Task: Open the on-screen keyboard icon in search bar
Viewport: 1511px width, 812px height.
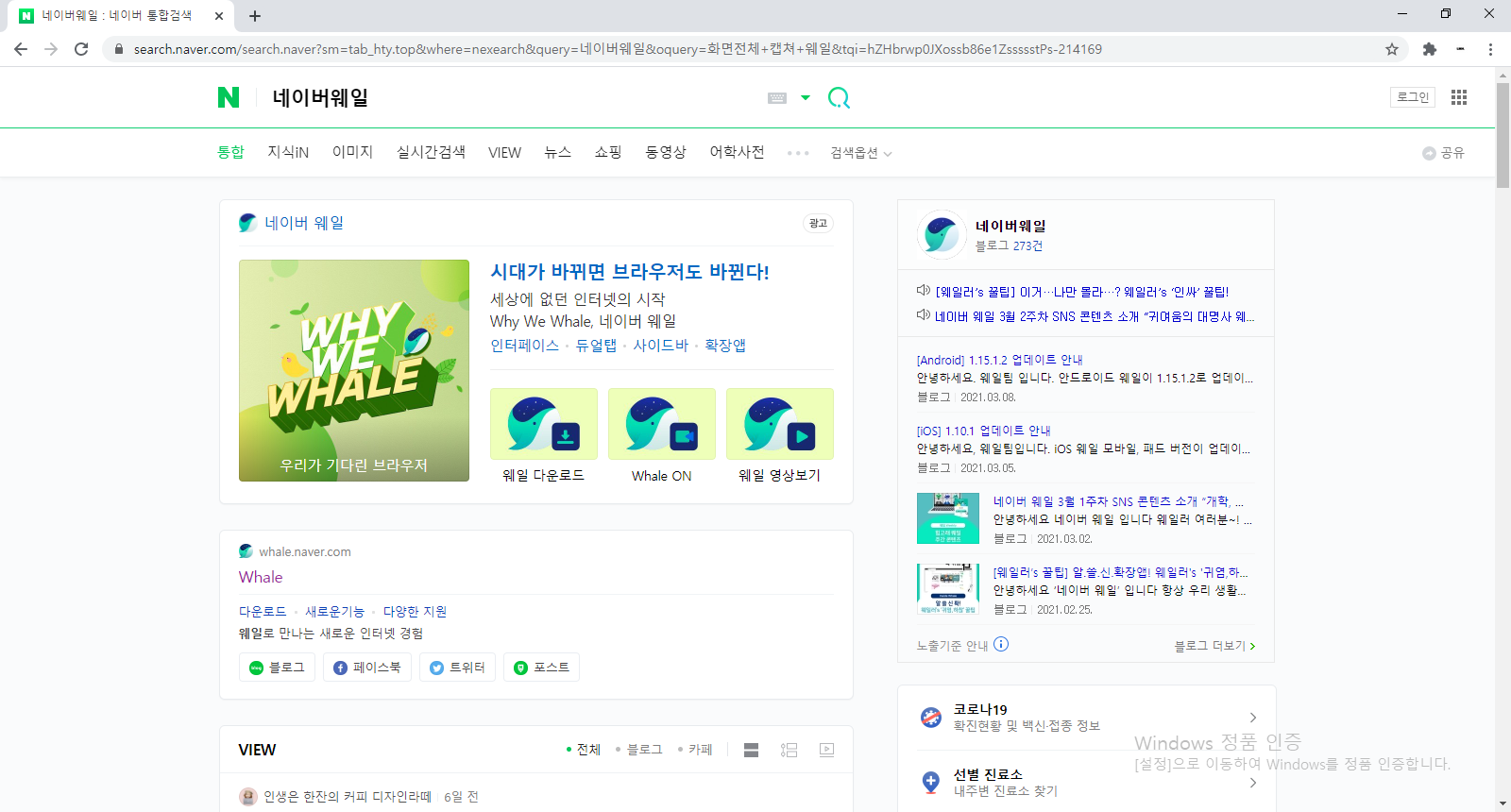Action: pos(777,97)
